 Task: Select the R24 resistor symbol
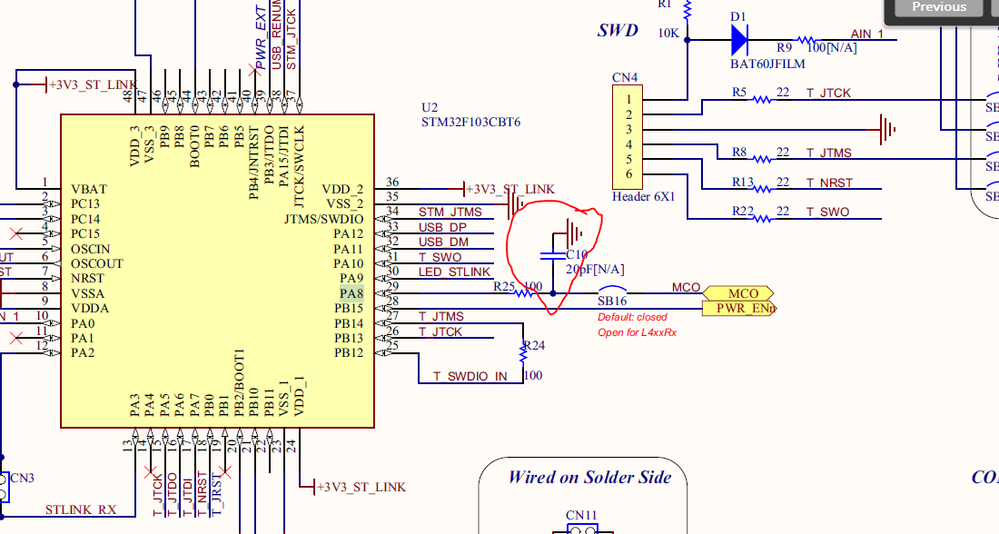523,354
